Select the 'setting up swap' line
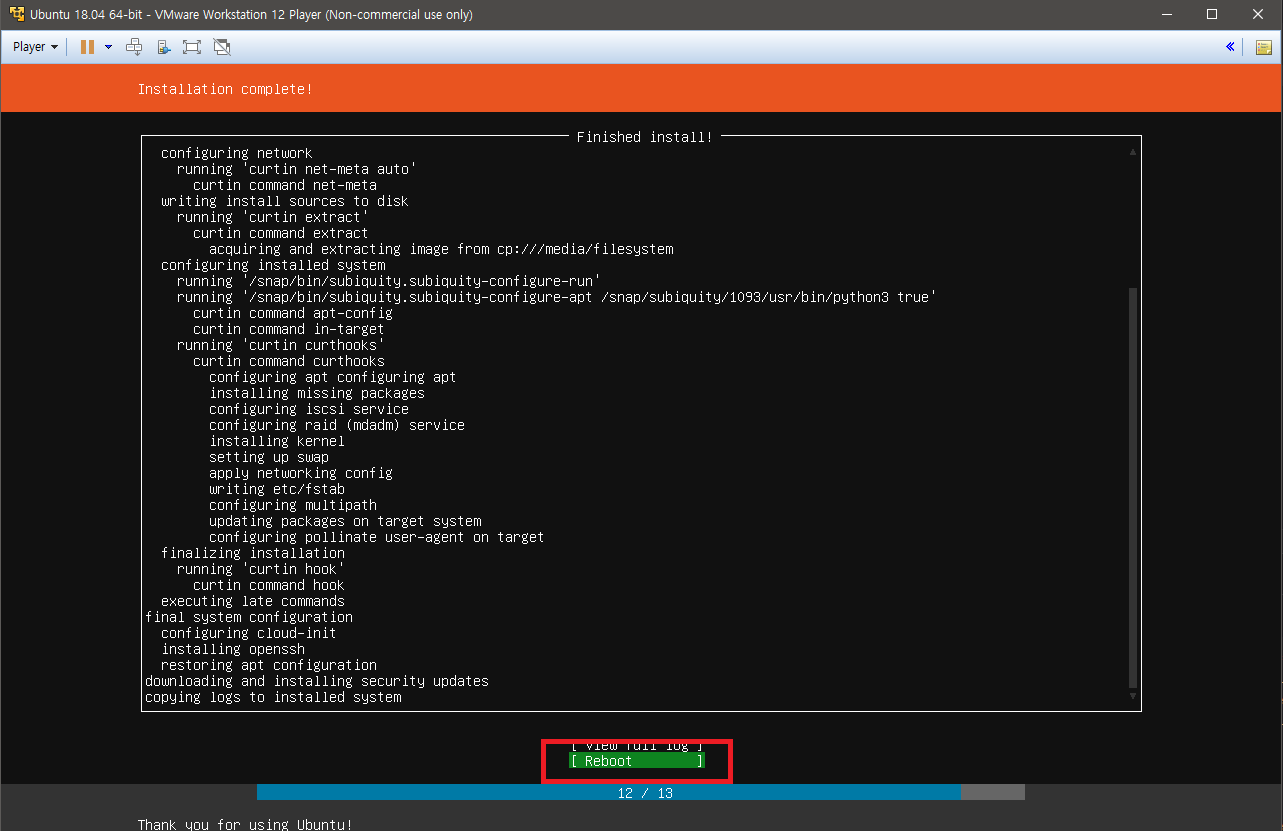1283x831 pixels. click(x=269, y=457)
